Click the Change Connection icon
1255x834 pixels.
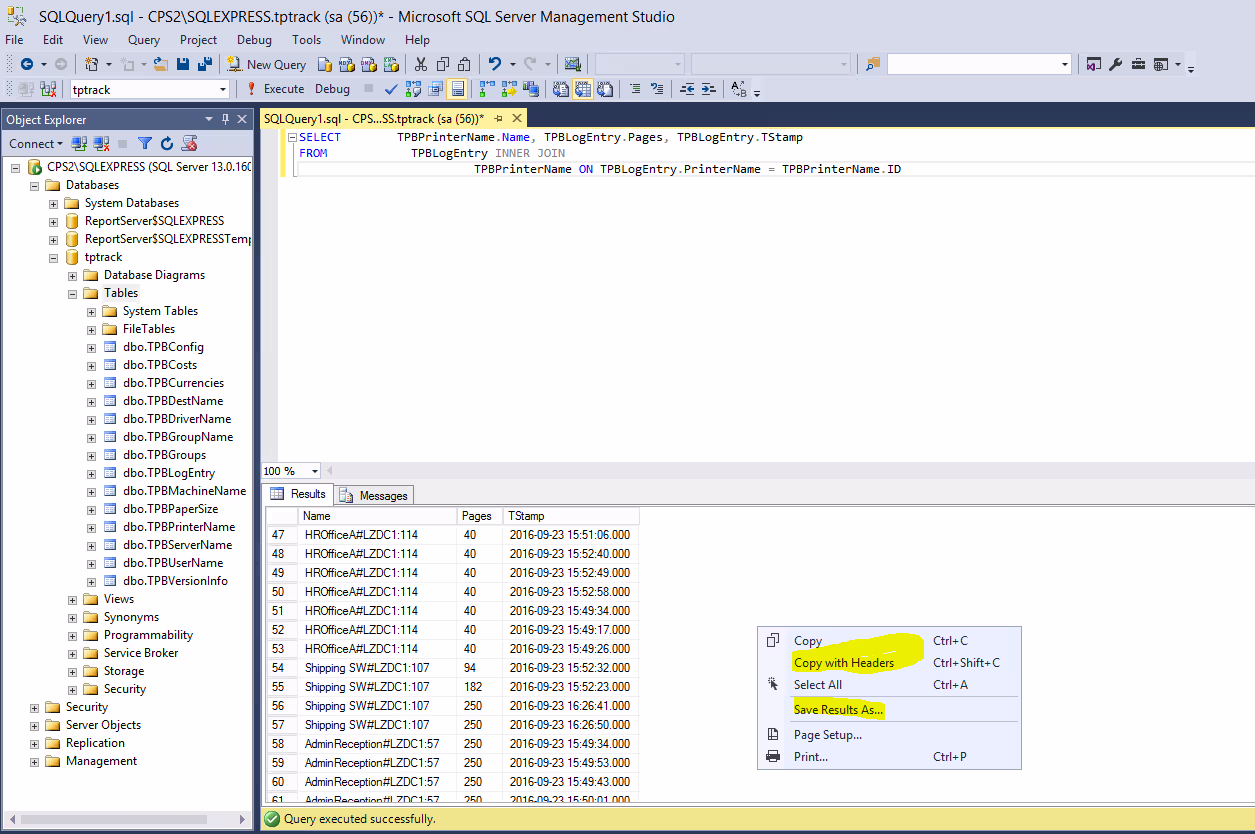point(47,89)
